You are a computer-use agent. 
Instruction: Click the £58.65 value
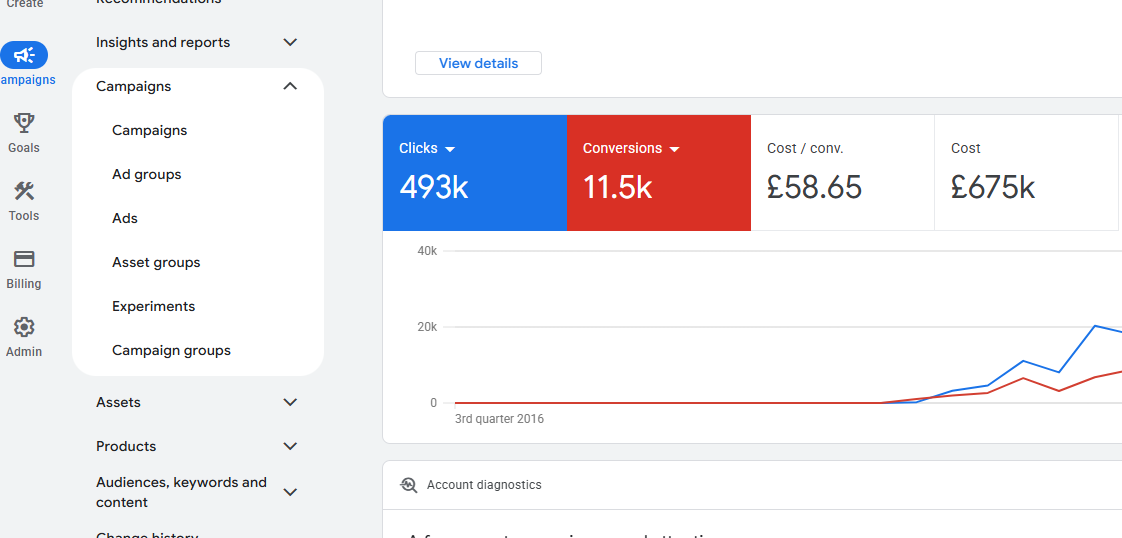pos(814,187)
